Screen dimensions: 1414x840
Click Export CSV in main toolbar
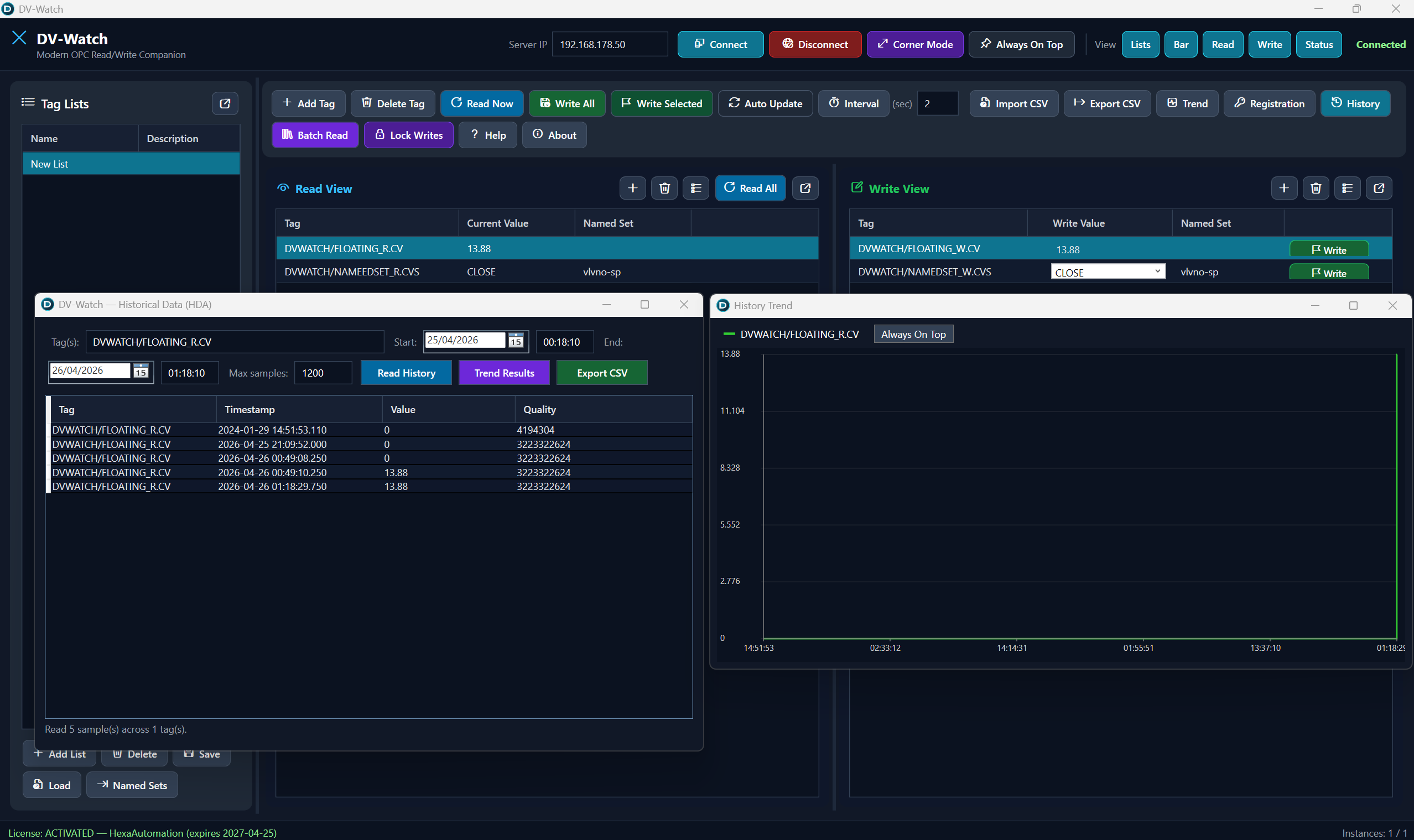(x=1107, y=103)
